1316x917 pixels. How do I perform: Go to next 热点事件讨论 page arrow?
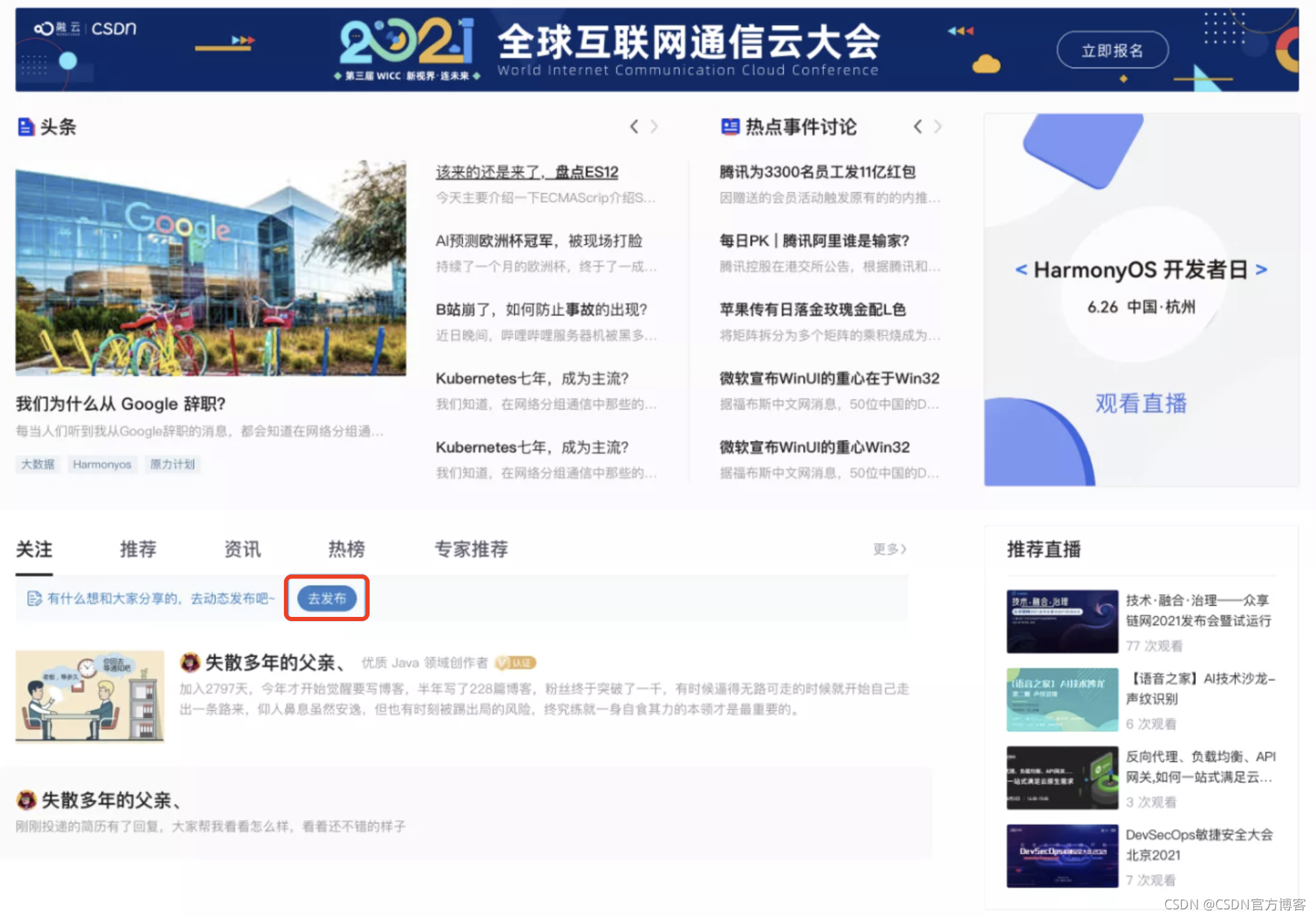pyautogui.click(x=938, y=126)
